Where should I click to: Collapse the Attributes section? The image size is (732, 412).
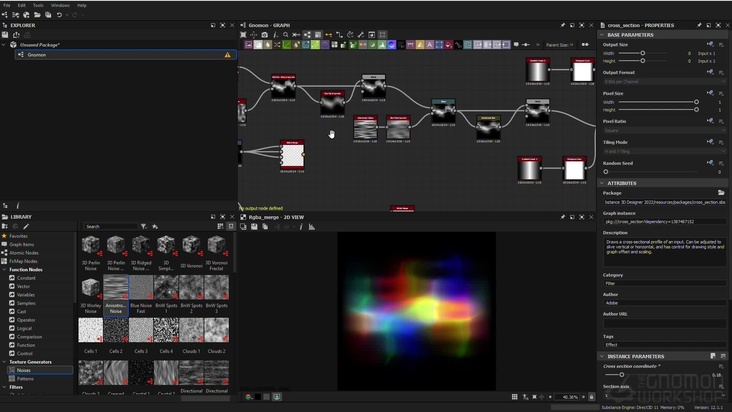click(x=602, y=183)
